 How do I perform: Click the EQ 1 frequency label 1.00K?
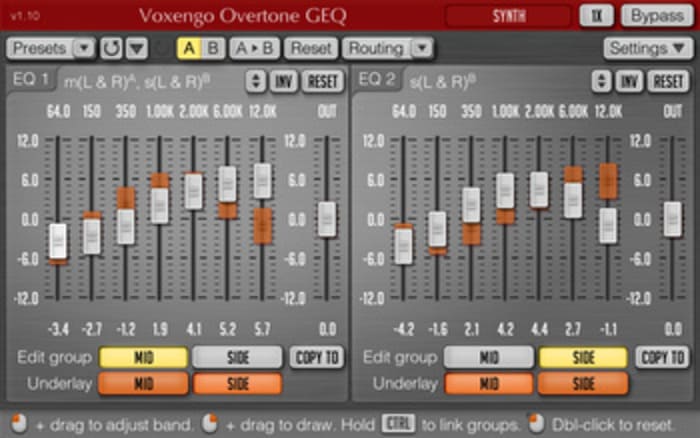160,112
